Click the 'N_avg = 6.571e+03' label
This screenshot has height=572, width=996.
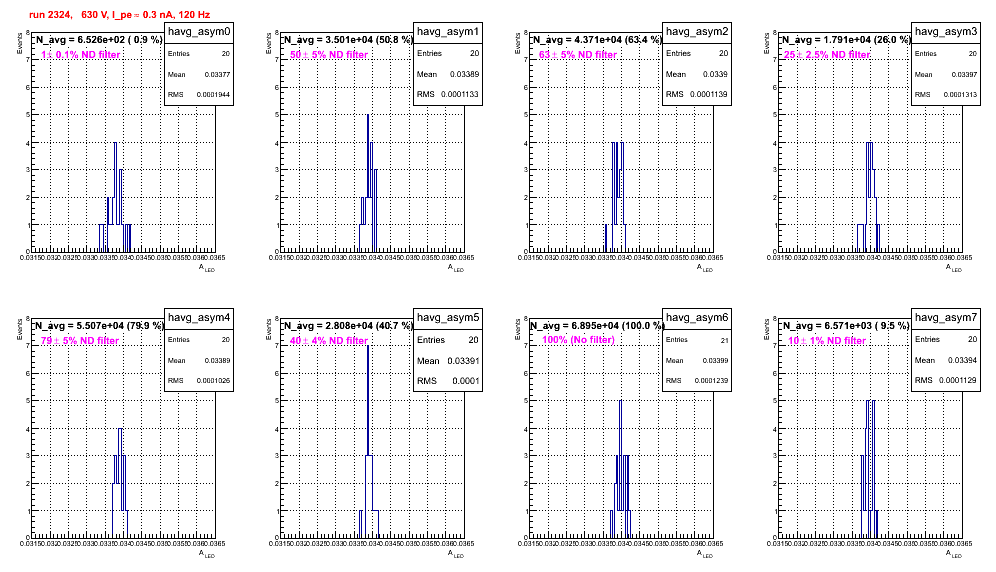point(845,325)
